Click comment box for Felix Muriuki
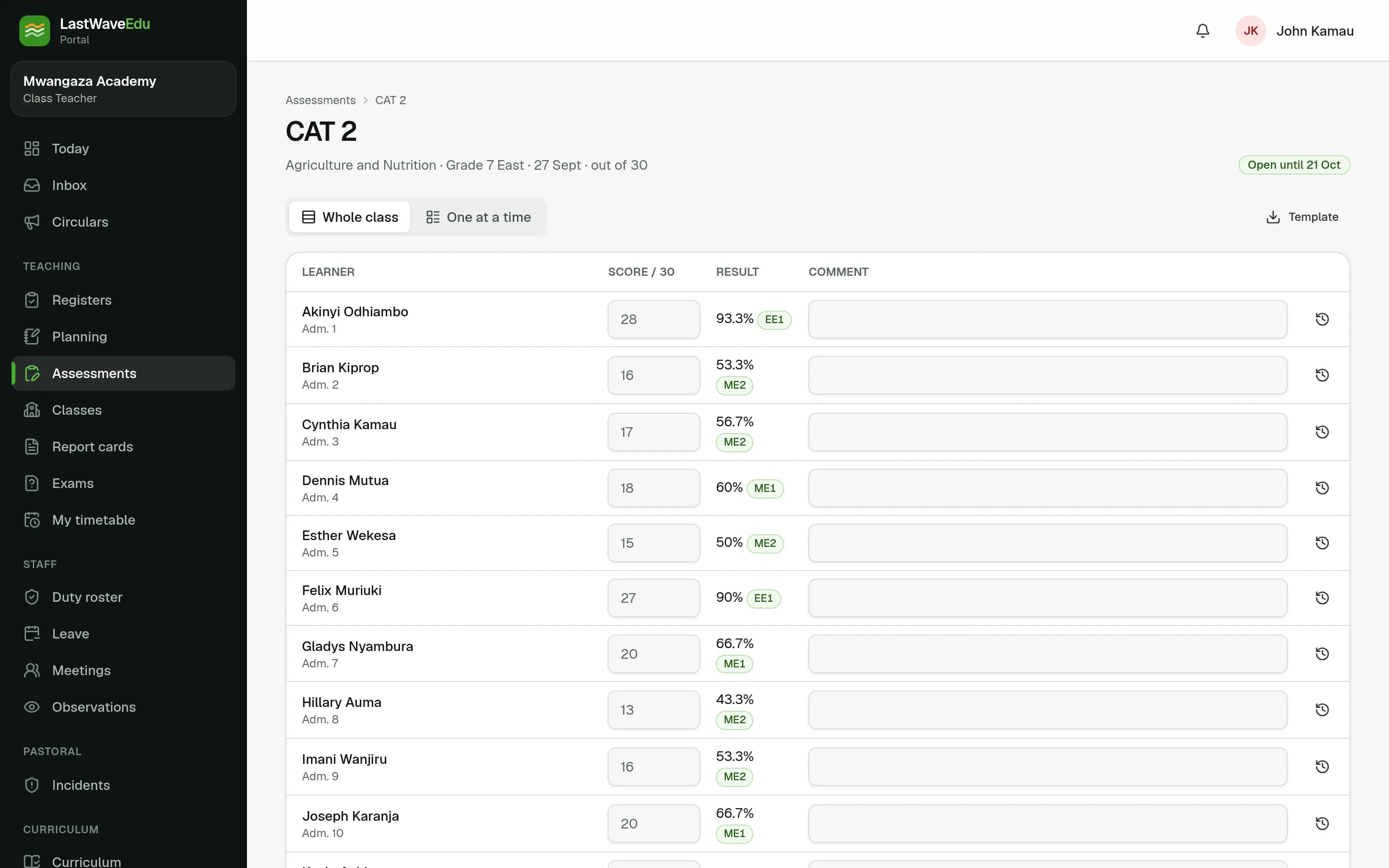 point(1048,597)
